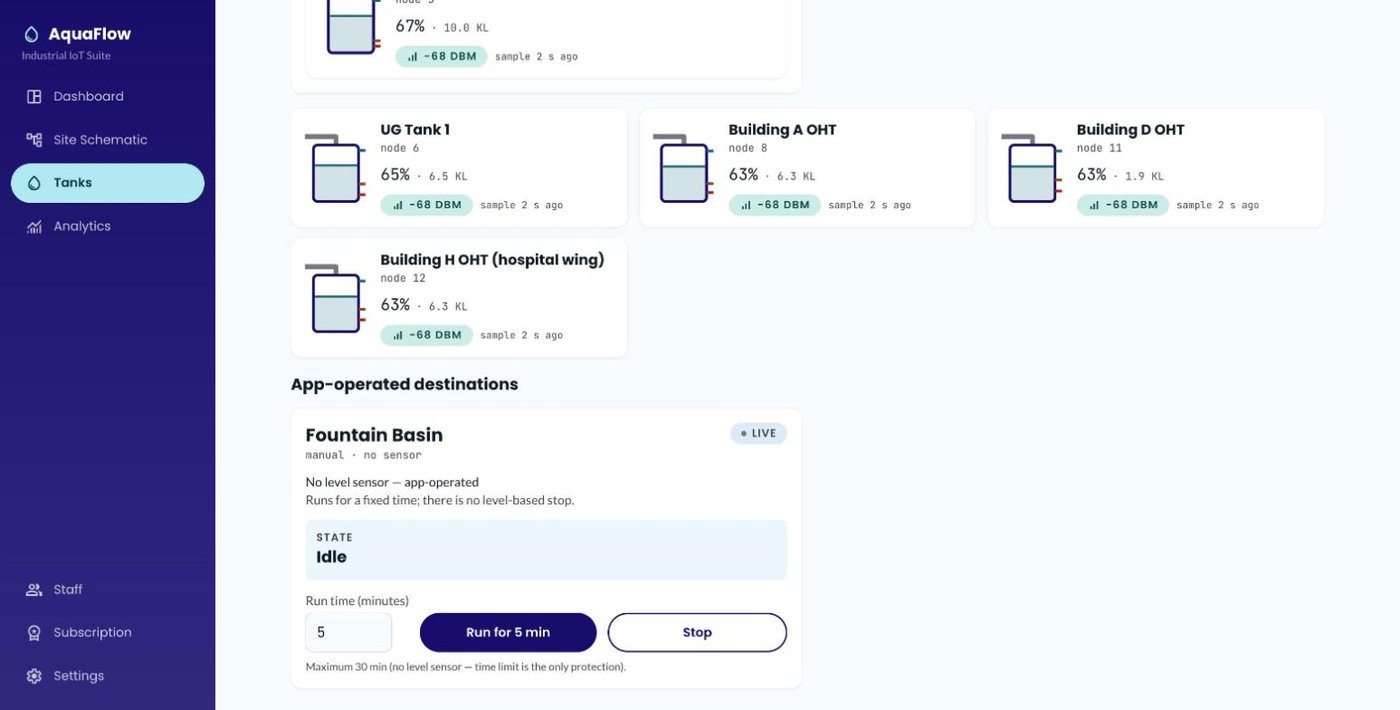Click the Building D OHT tank illustration
1400x710 pixels.
click(1032, 168)
